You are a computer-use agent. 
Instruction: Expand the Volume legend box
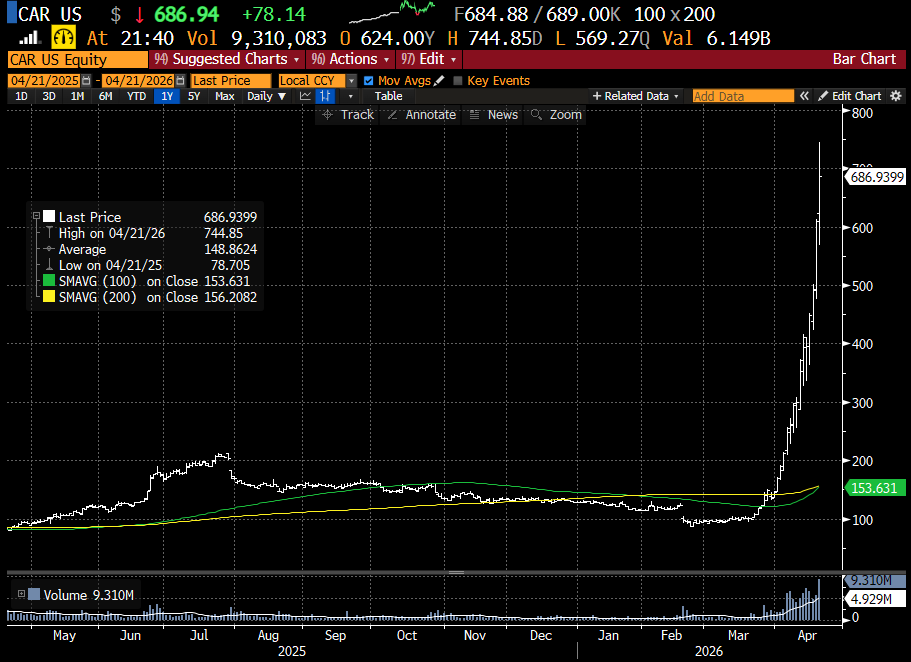[20, 595]
